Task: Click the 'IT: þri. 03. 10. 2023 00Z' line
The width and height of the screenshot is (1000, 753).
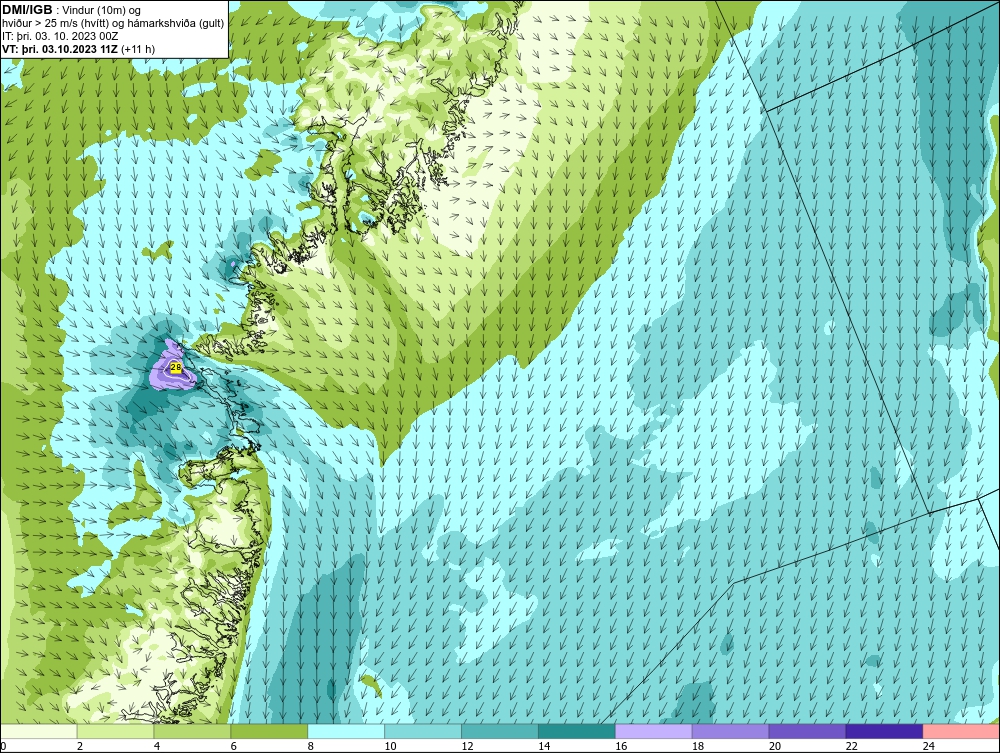Action: point(60,36)
